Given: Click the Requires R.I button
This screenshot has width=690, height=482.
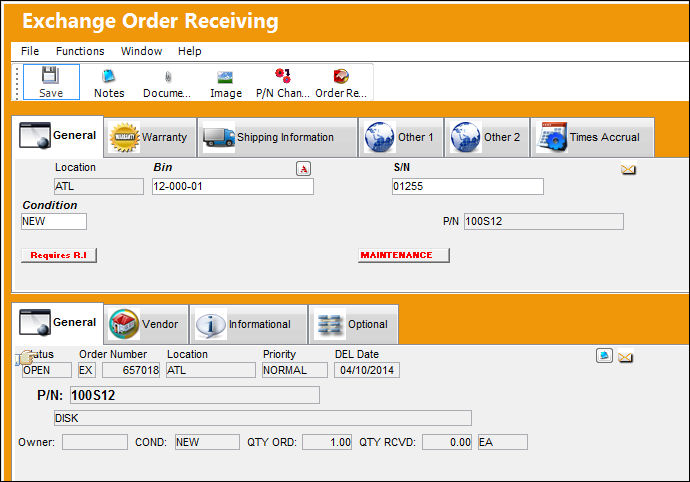Looking at the screenshot, I should coord(59,255).
